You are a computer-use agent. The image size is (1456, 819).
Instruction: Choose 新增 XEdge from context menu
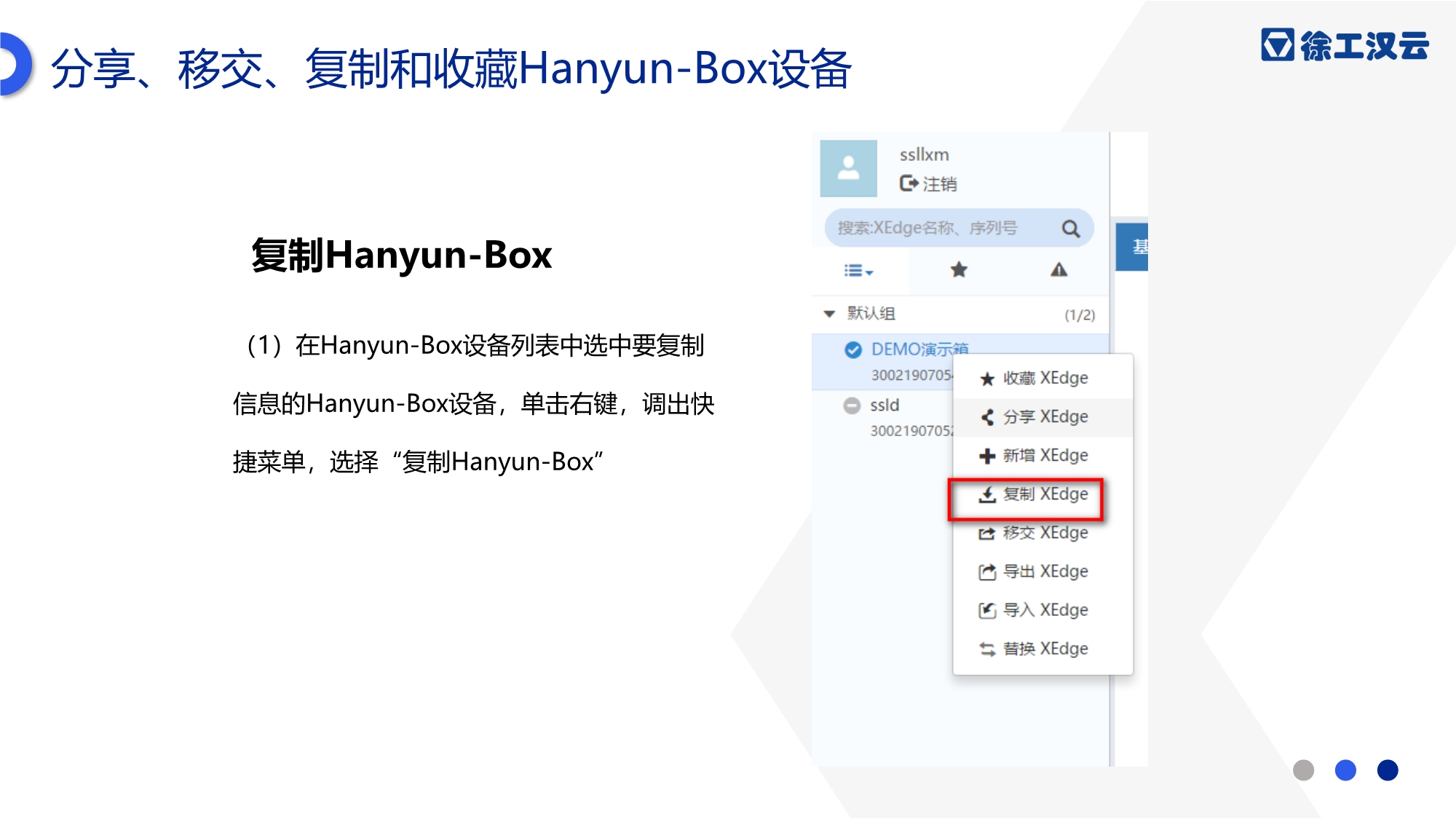pyautogui.click(x=1042, y=455)
